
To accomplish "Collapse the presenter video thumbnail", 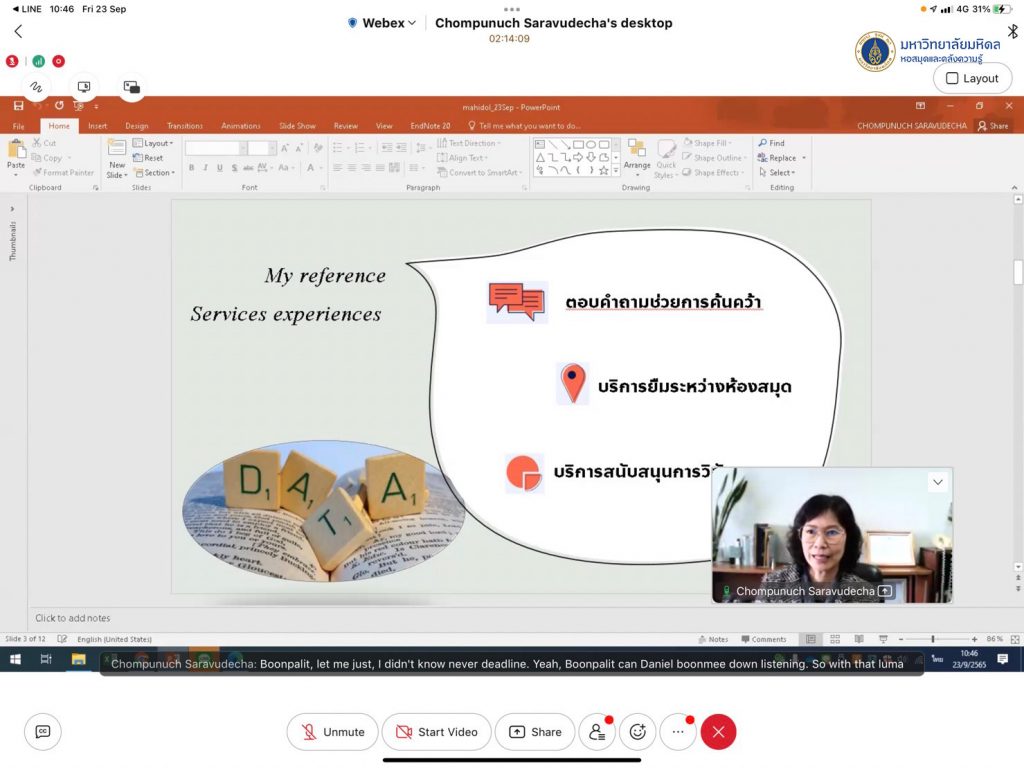I will 937,482.
